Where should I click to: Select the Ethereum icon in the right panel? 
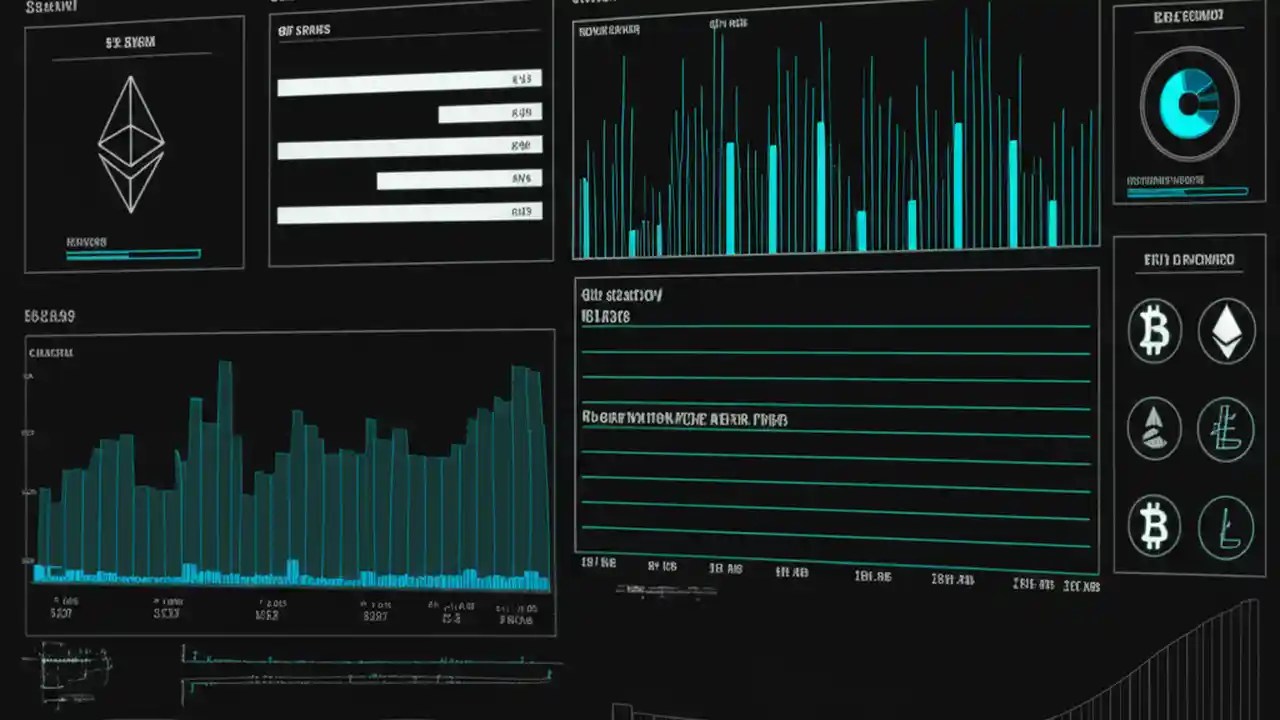click(x=1228, y=332)
